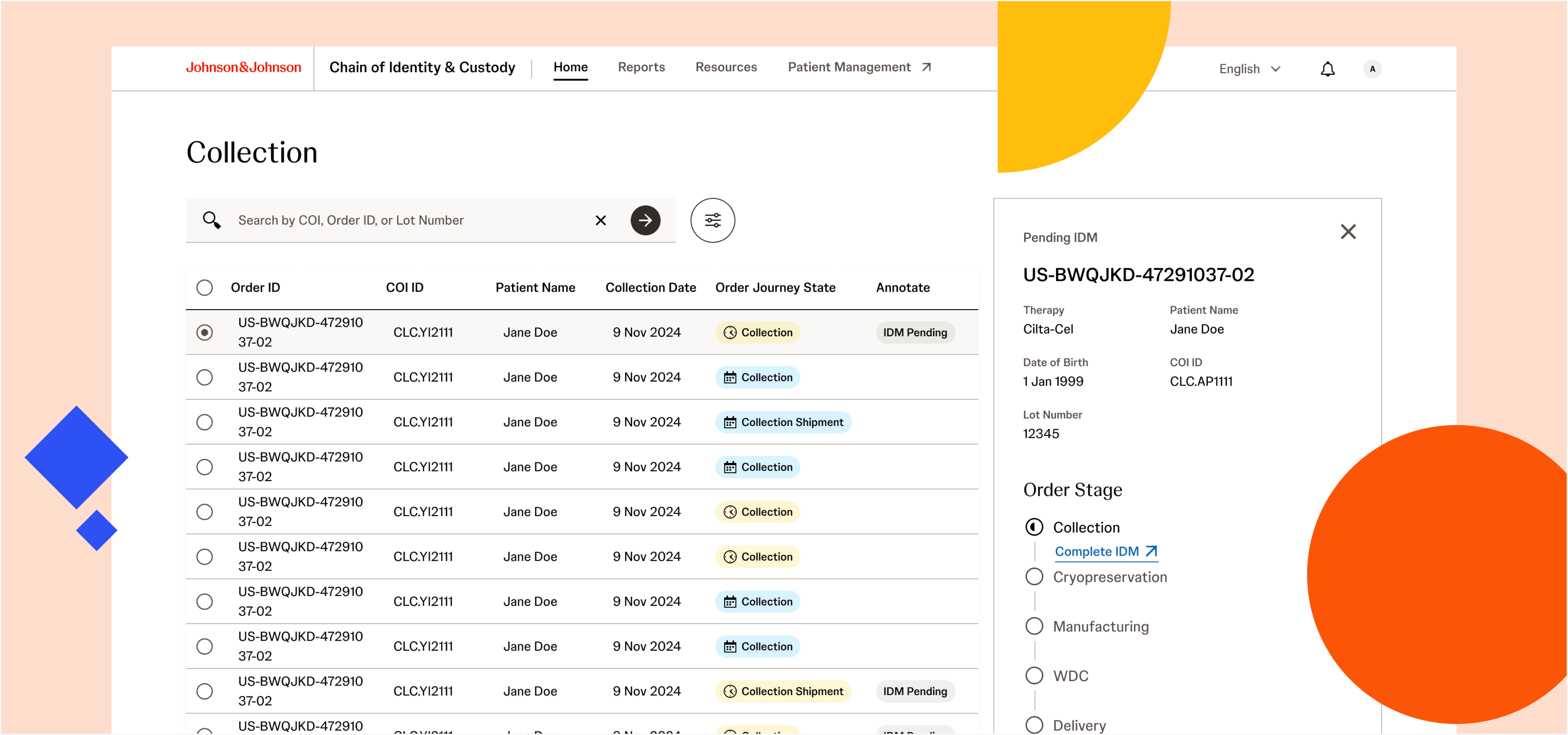The height and width of the screenshot is (735, 1568).
Task: Close the Pending IDM details panel
Action: click(x=1347, y=232)
